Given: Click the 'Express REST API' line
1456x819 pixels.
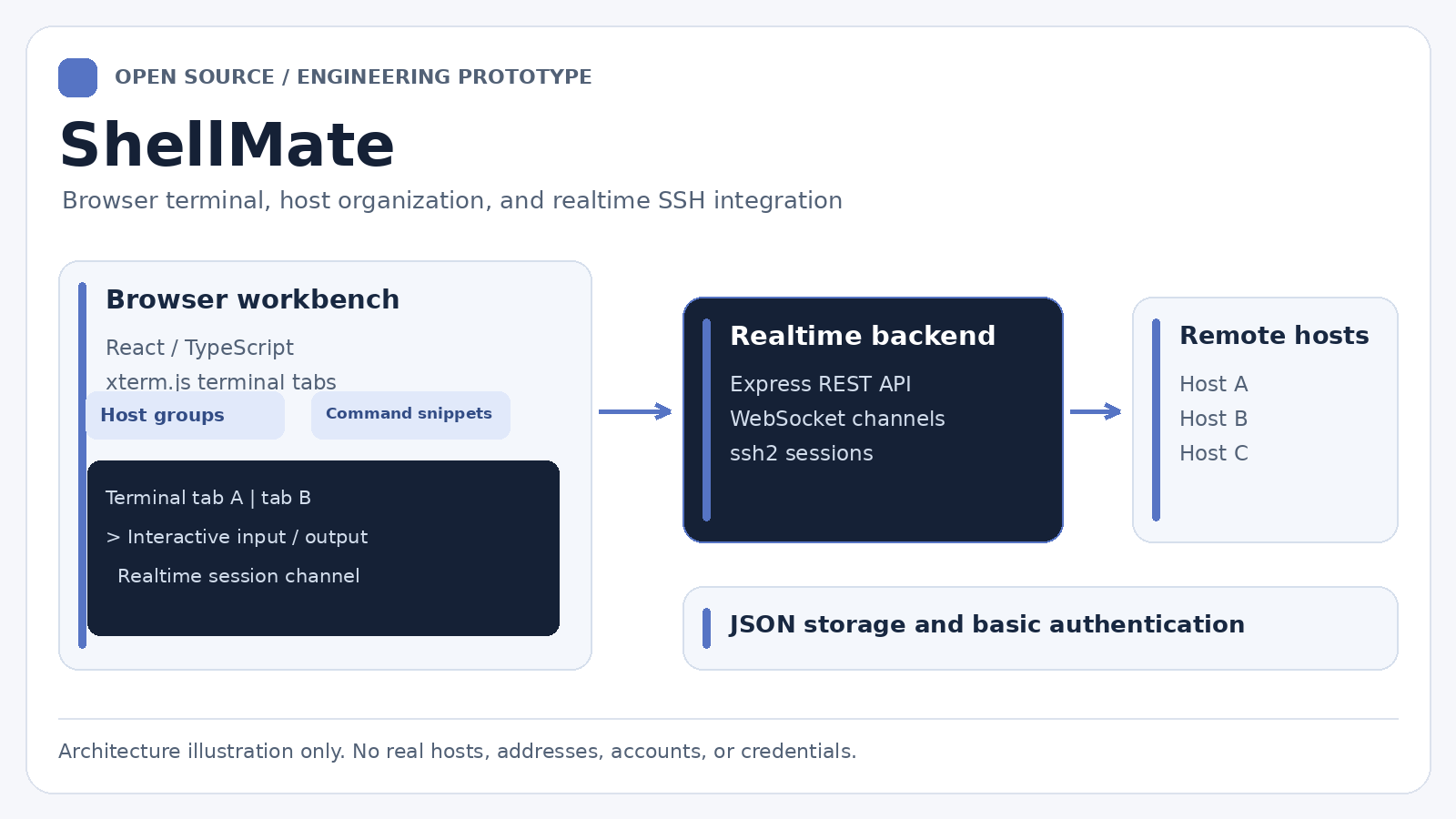Looking at the screenshot, I should [x=820, y=384].
